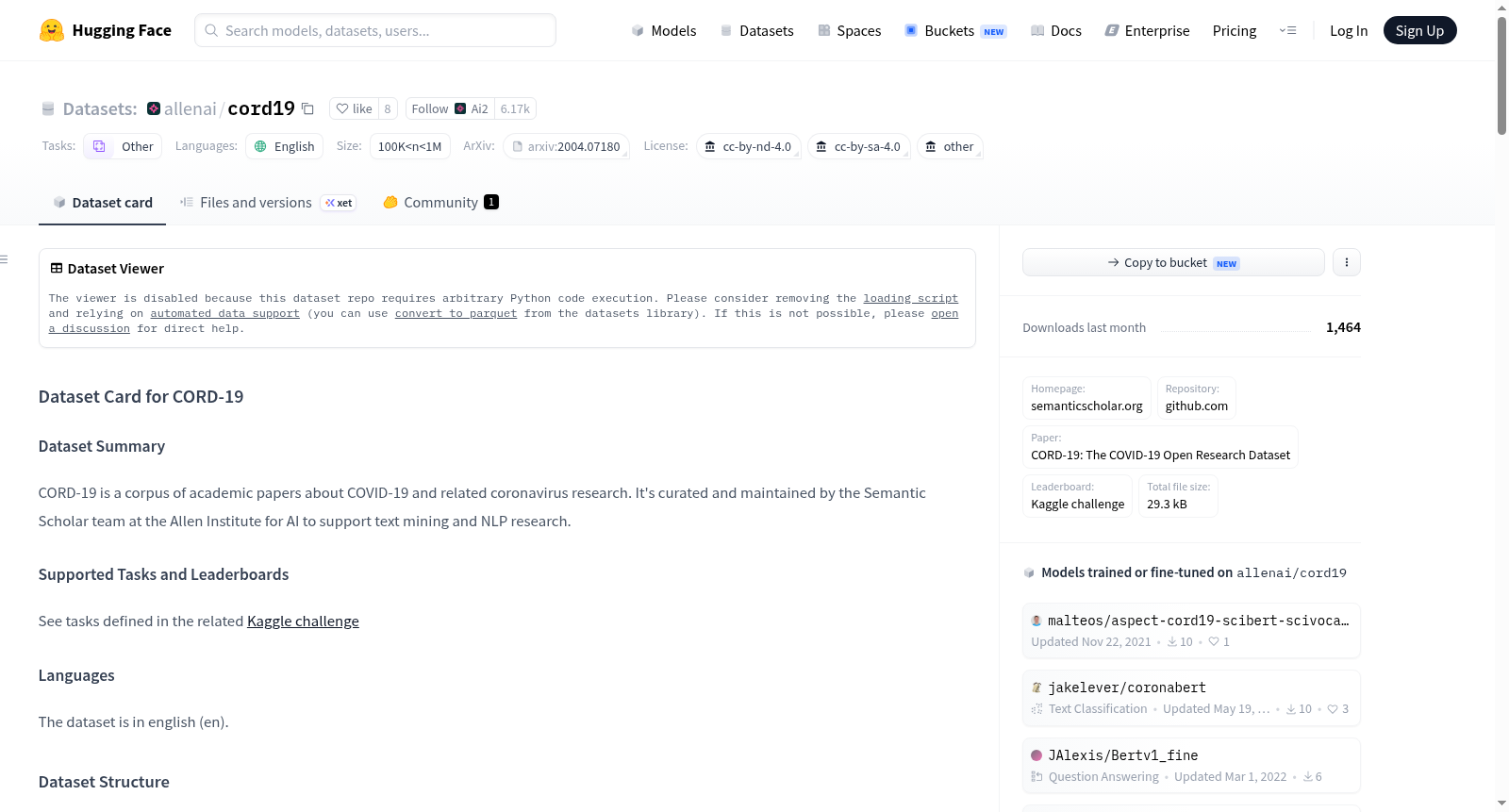This screenshot has height=812, width=1509.
Task: Open the Enterprise navigation item
Action: click(x=1148, y=30)
